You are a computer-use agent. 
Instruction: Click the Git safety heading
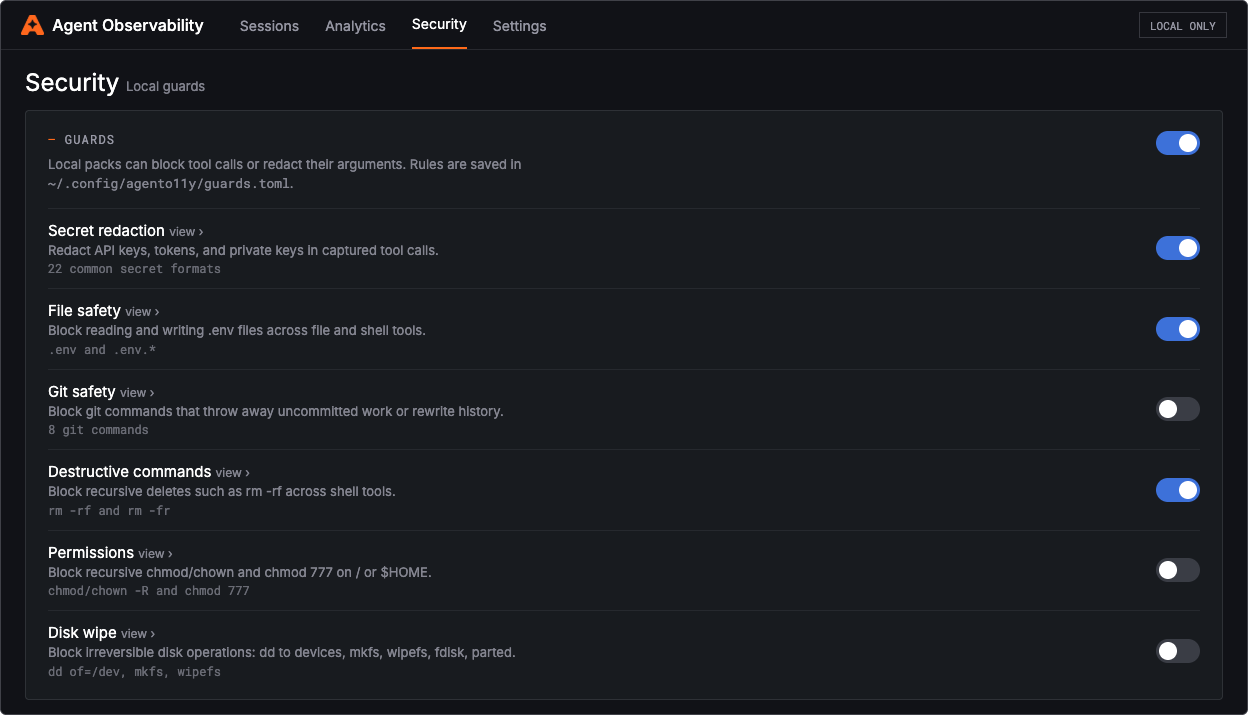[x=82, y=392]
